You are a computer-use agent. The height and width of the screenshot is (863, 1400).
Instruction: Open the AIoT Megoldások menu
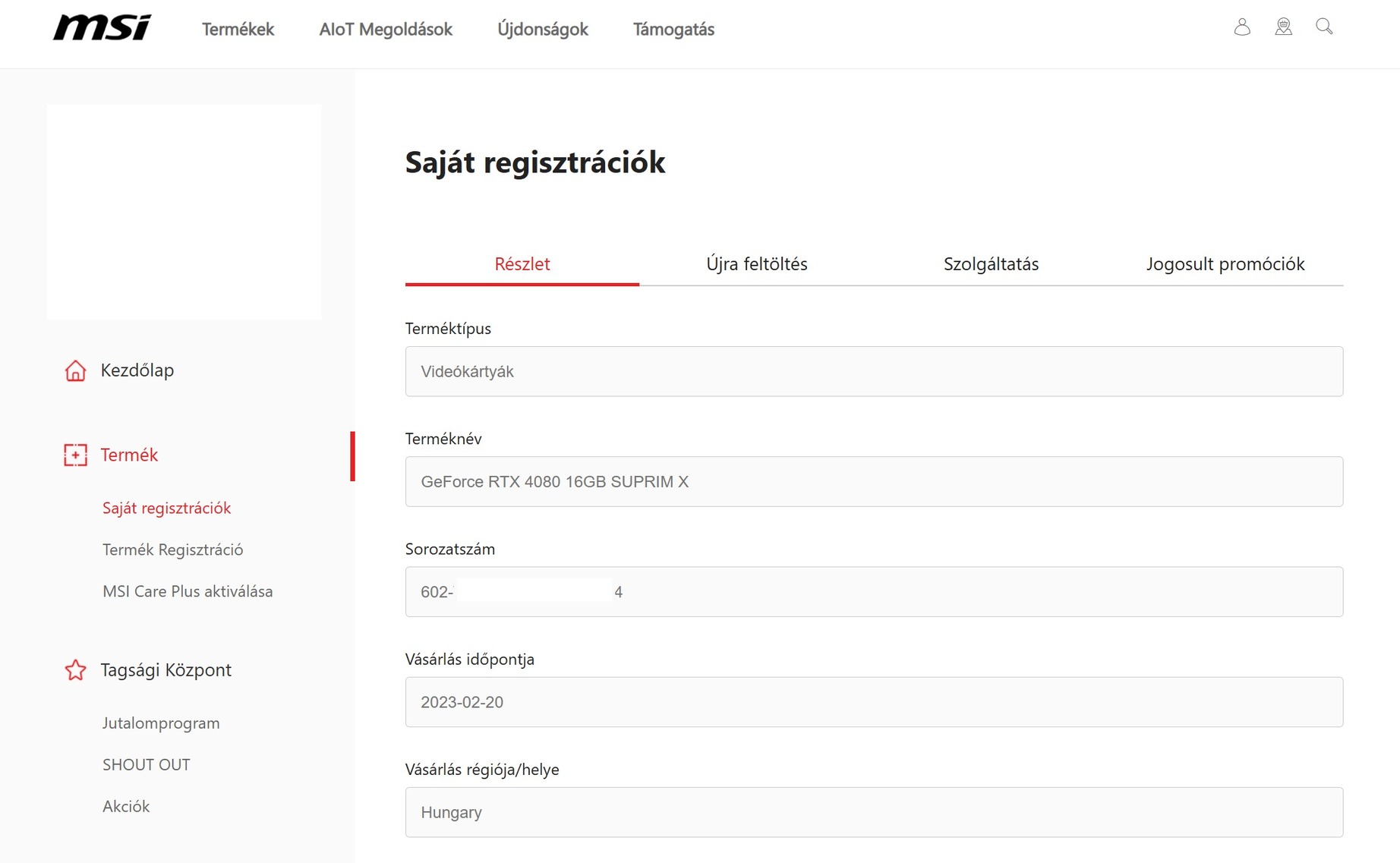click(386, 30)
